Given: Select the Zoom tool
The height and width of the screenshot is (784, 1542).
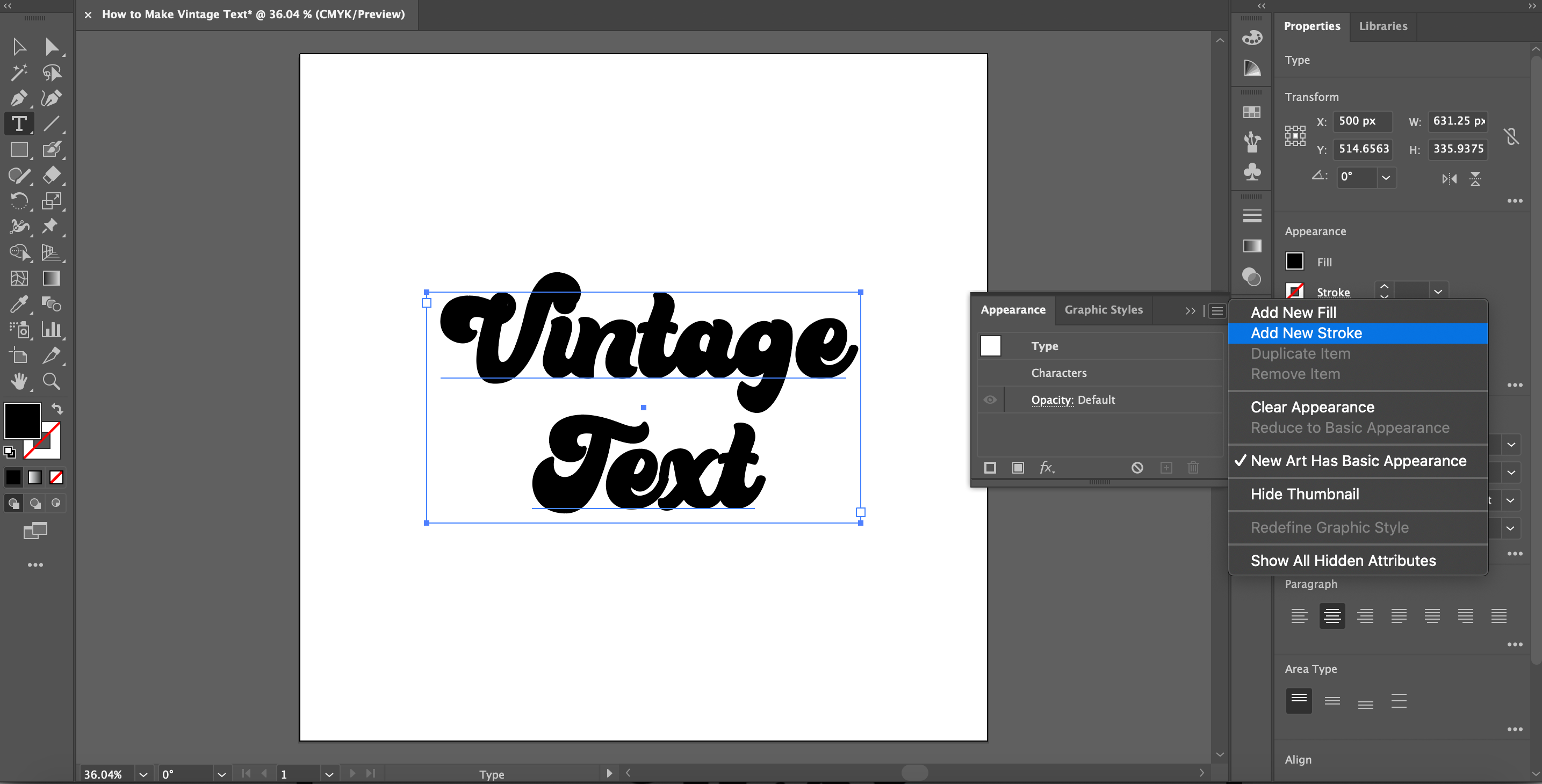Looking at the screenshot, I should [x=52, y=381].
